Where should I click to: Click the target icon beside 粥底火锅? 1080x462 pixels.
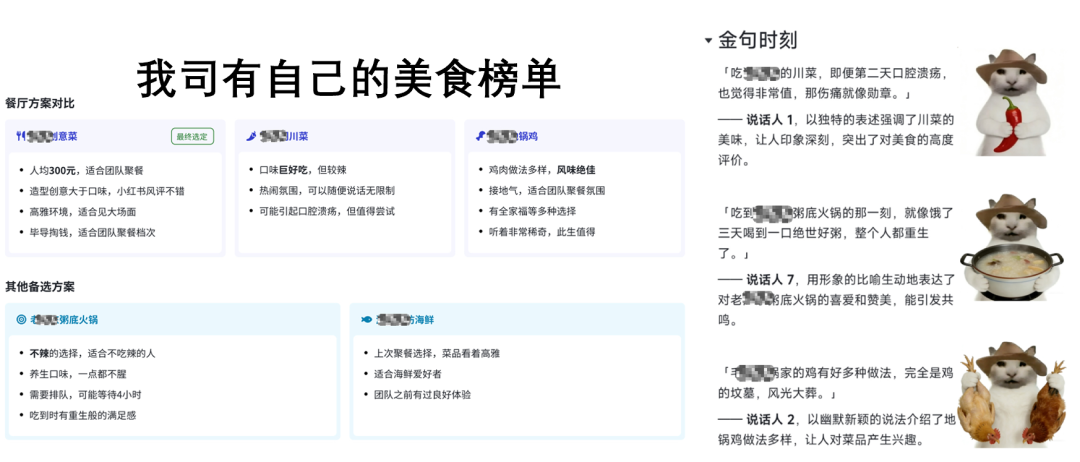click(21, 319)
